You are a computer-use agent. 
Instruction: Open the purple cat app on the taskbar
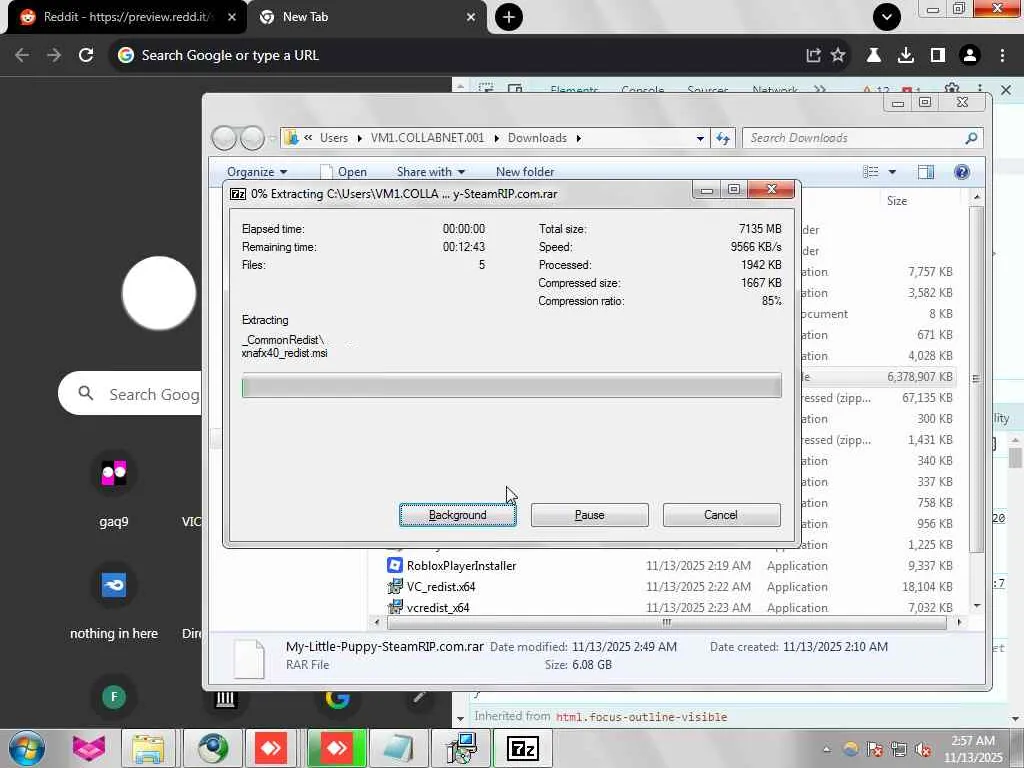click(89, 748)
